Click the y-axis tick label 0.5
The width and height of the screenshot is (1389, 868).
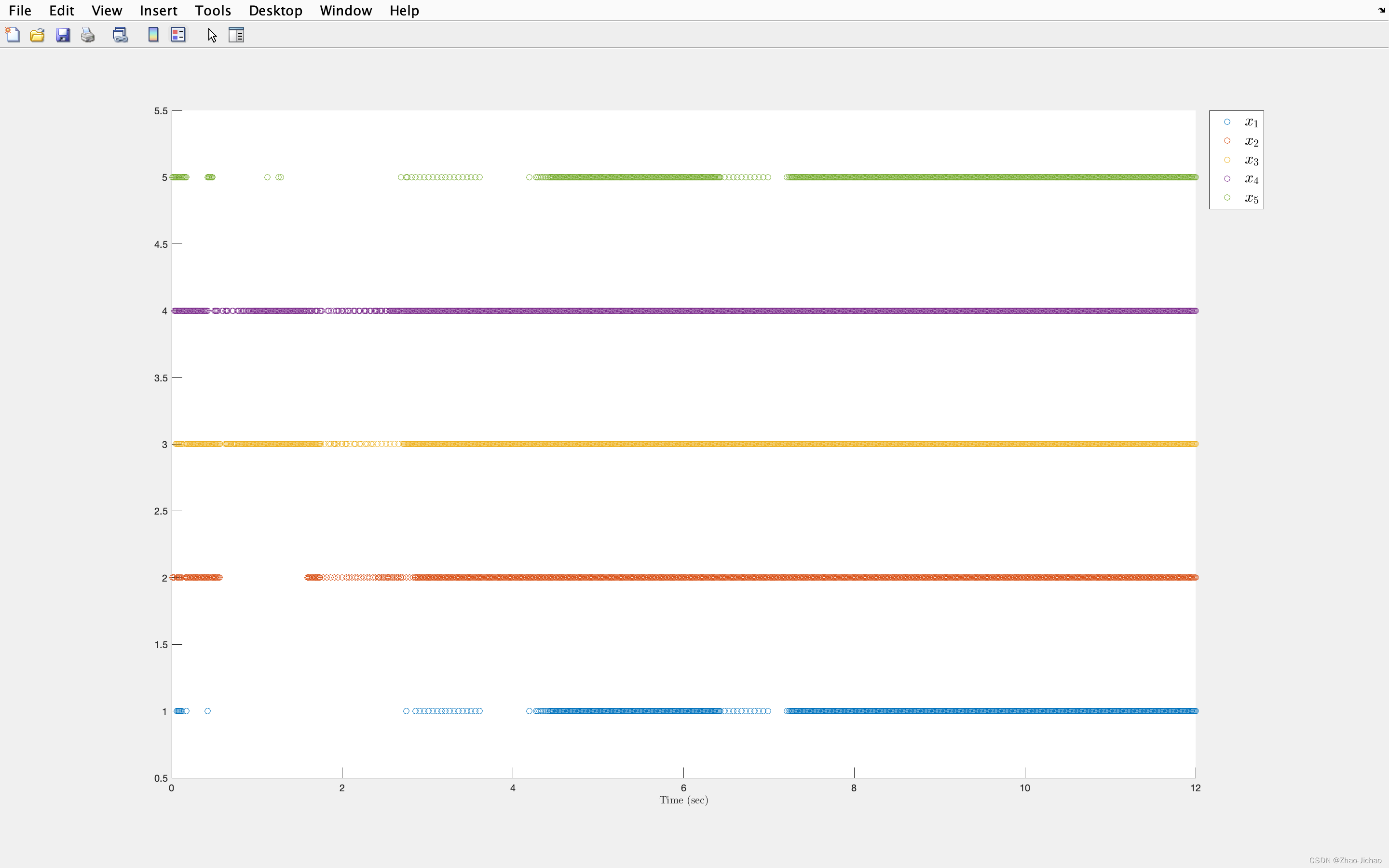(x=161, y=778)
